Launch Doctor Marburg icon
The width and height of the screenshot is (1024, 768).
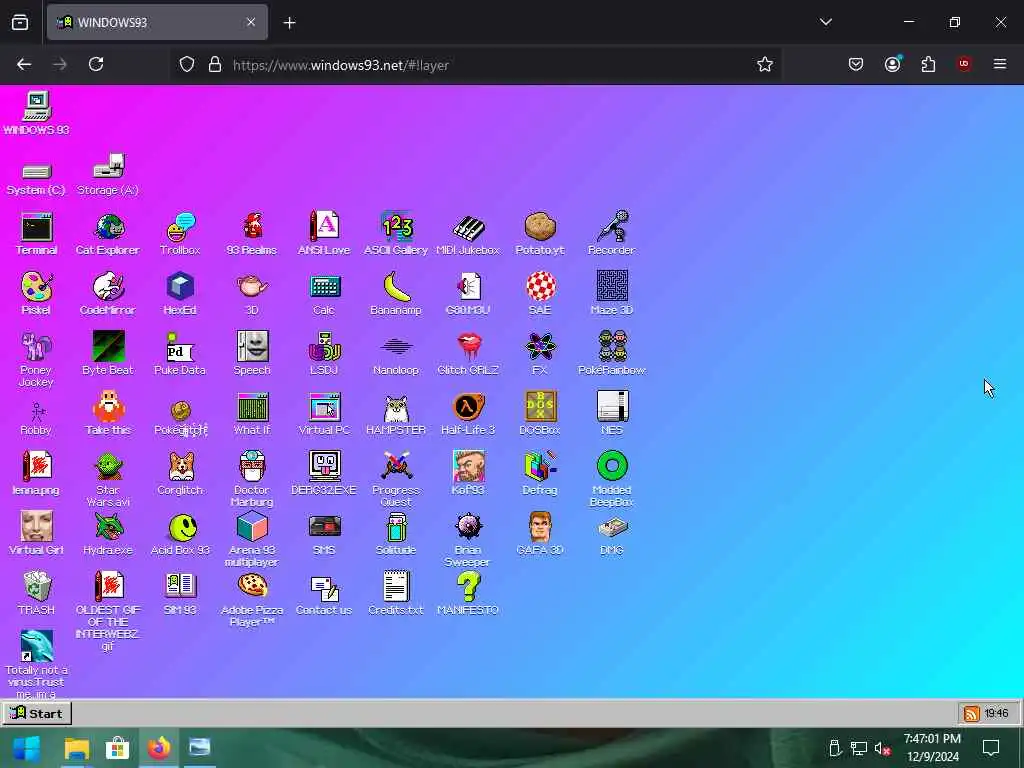[252, 467]
